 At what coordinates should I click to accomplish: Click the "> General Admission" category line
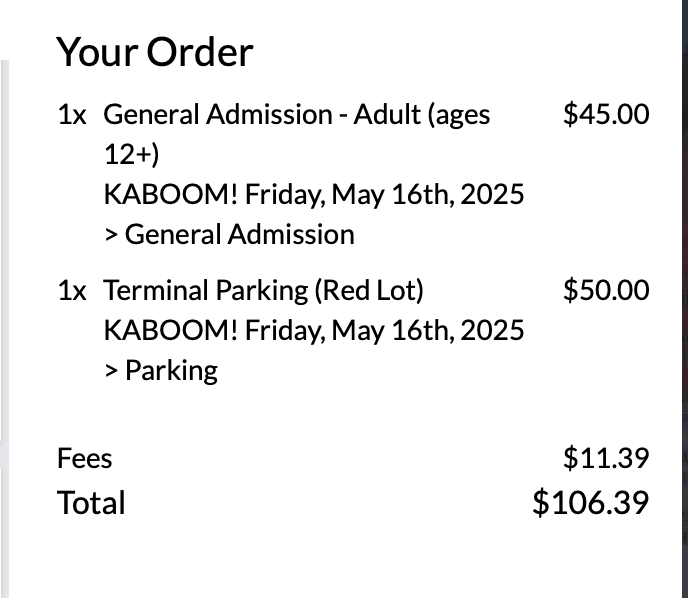pyautogui.click(x=229, y=235)
